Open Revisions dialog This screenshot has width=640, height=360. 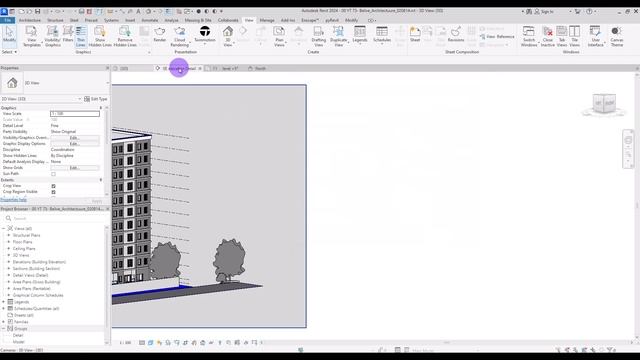click(456, 34)
